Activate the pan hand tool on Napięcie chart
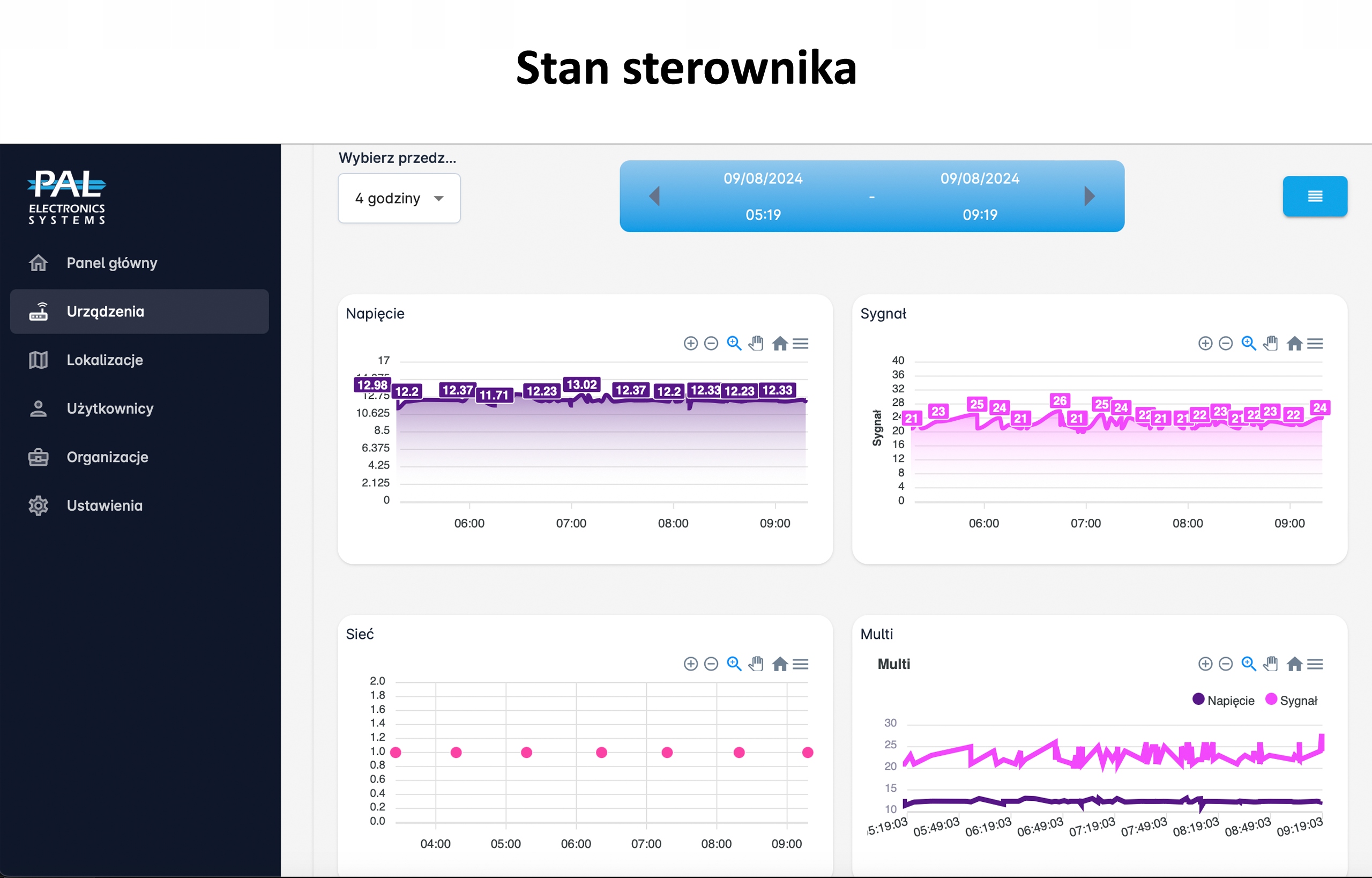The height and width of the screenshot is (878, 1372). coord(756,343)
